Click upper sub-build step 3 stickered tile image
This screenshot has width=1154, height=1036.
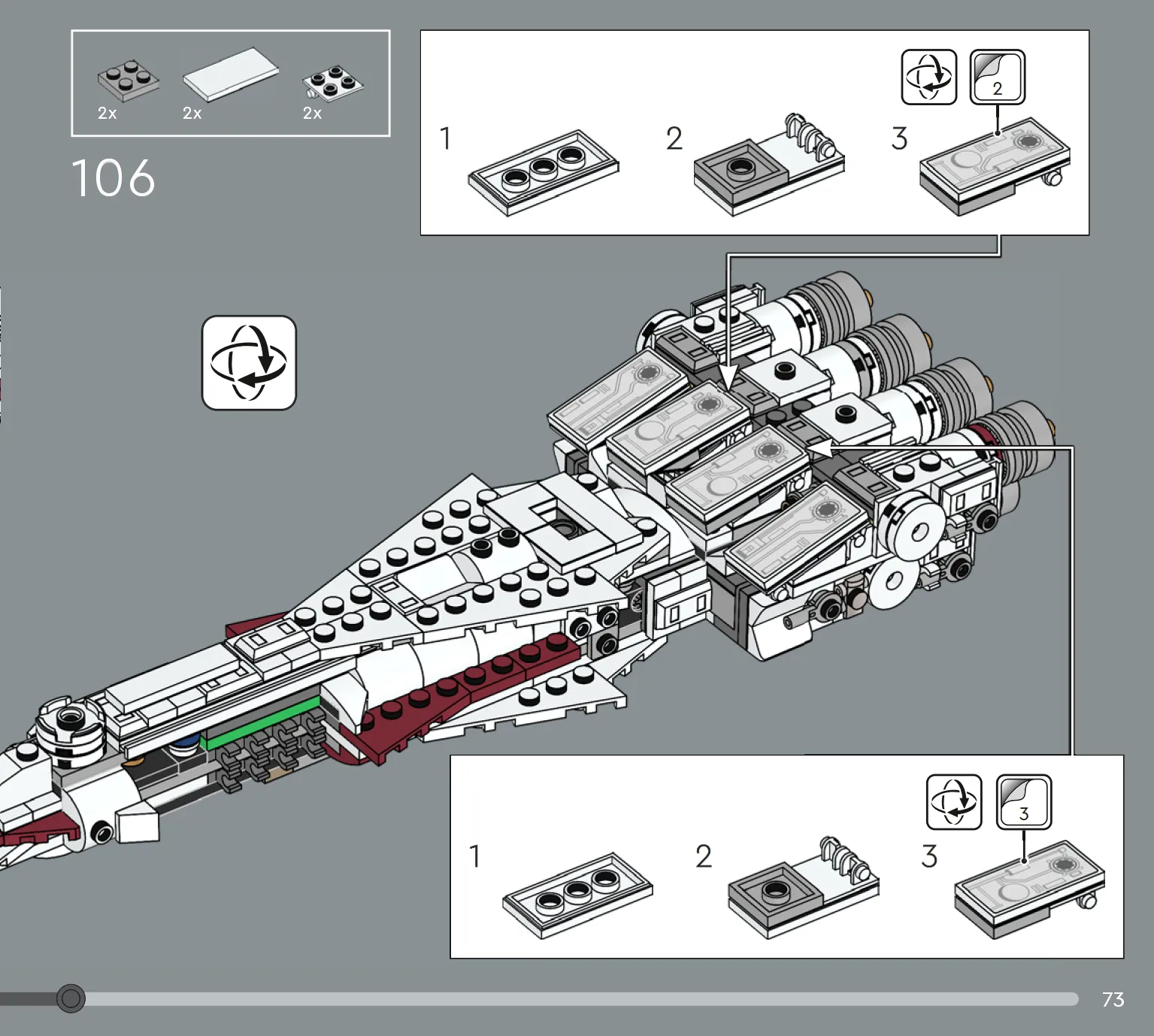(995, 166)
